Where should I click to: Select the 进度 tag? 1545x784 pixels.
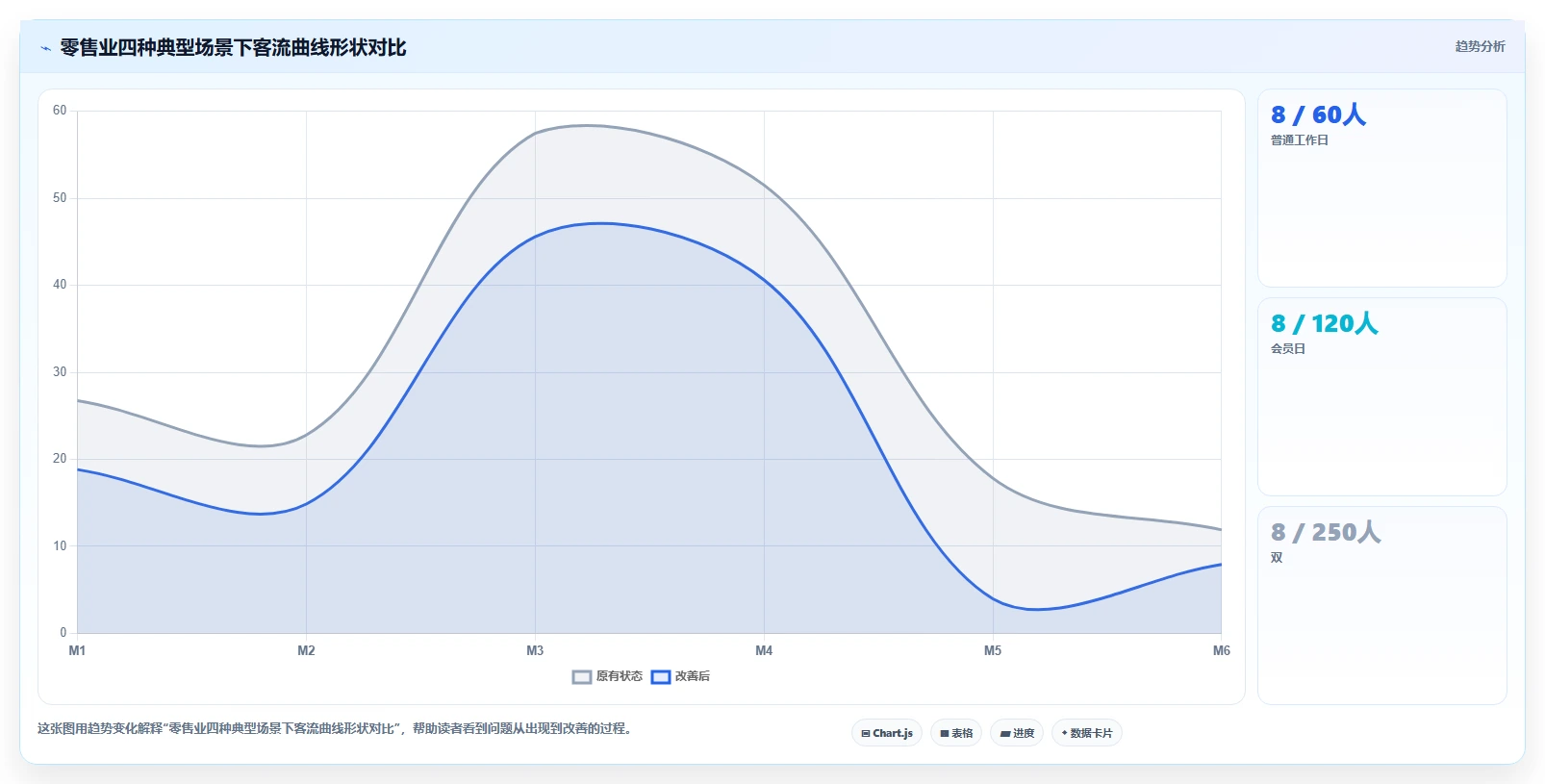1017,733
